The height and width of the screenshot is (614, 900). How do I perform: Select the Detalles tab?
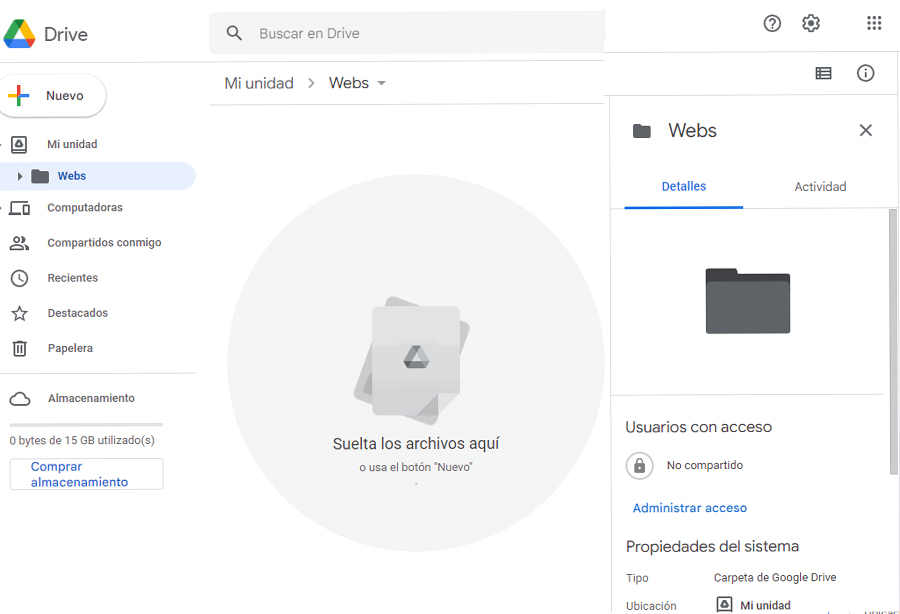tap(684, 187)
